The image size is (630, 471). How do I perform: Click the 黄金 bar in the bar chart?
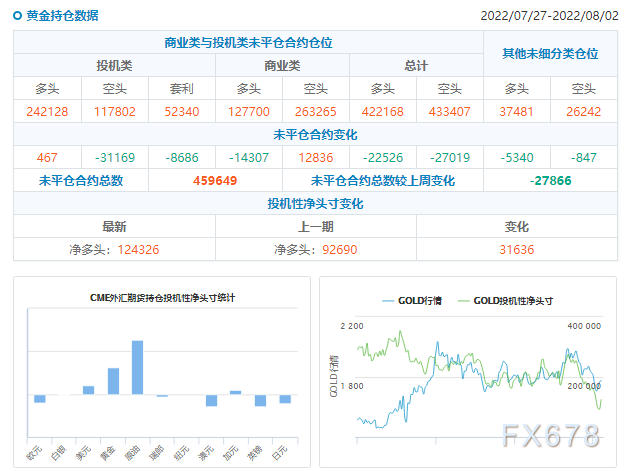[113, 381]
